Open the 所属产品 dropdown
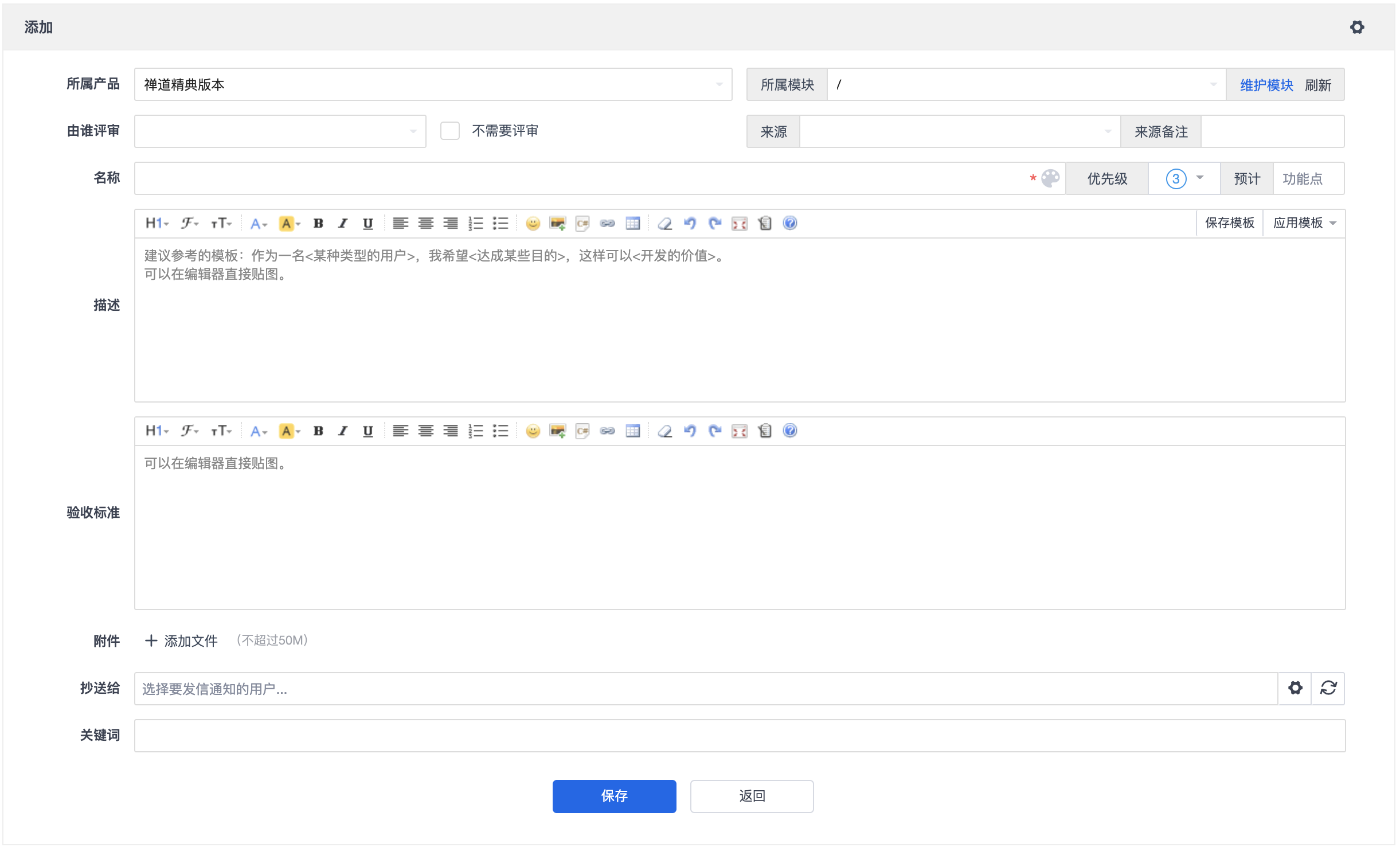This screenshot has height=851, width=1400. [x=433, y=85]
